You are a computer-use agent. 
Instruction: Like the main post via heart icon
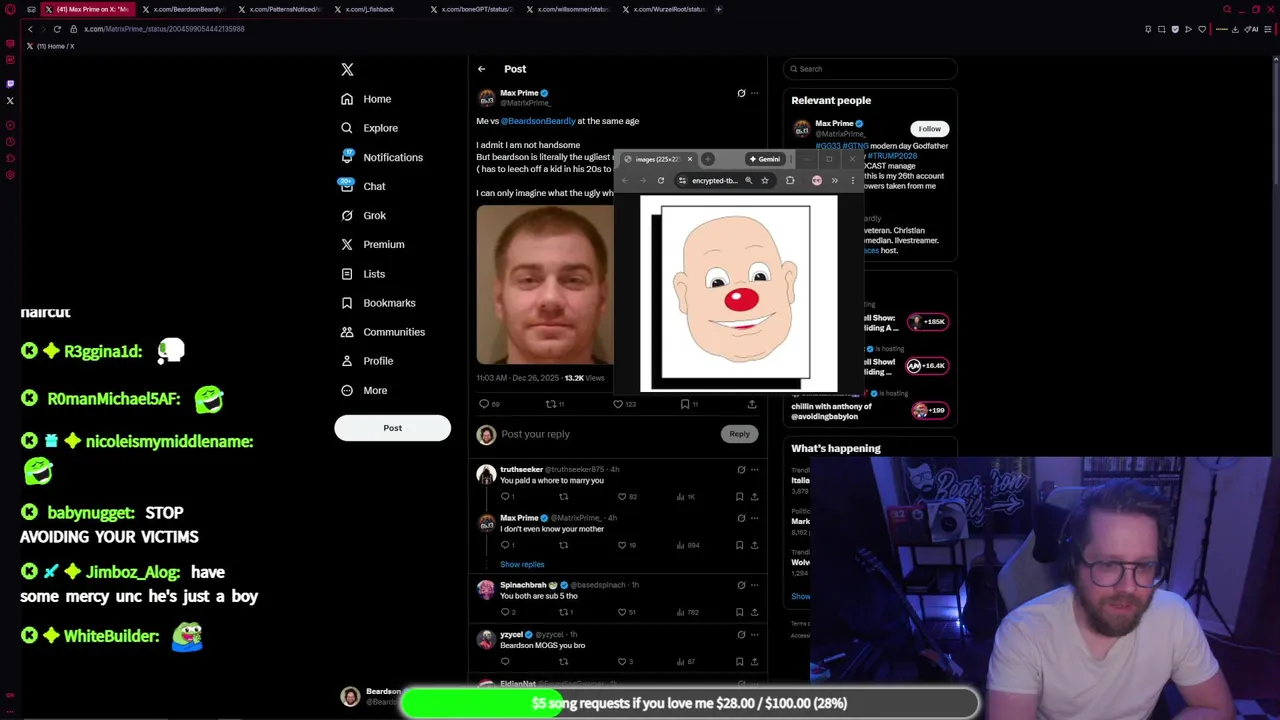[x=617, y=404]
